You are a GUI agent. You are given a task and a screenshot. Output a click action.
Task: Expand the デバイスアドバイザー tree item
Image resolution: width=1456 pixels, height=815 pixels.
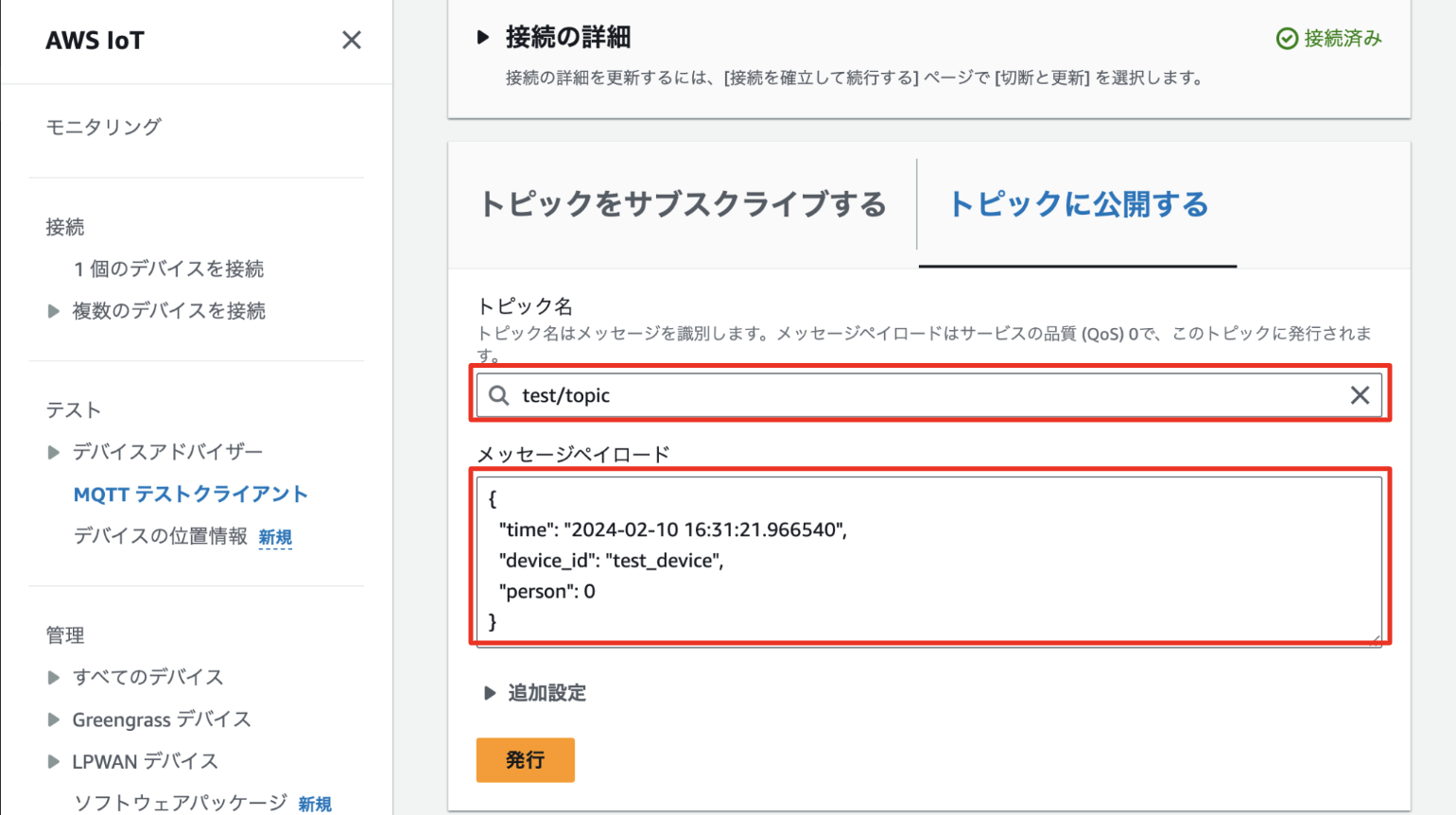(54, 451)
